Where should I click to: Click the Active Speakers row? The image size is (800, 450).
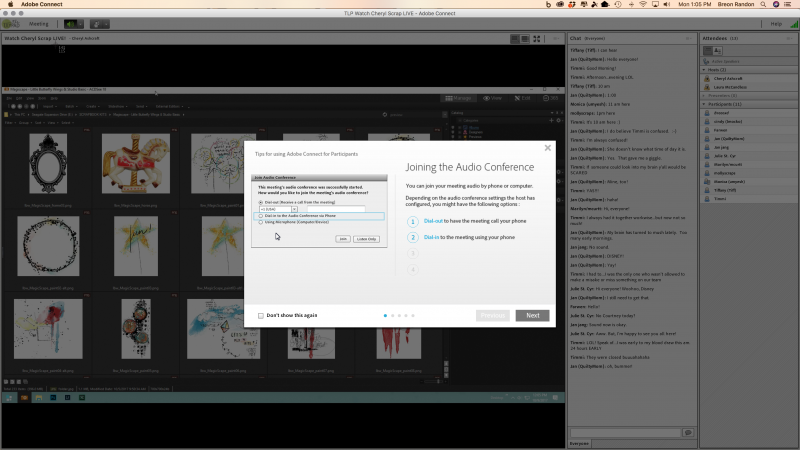[x=748, y=61]
